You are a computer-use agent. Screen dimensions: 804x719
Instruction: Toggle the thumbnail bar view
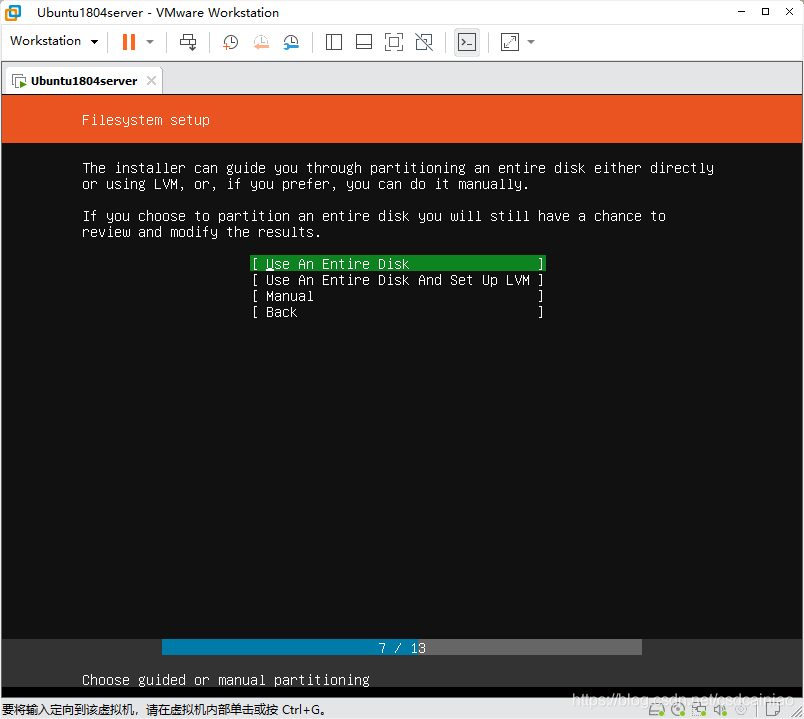[x=364, y=42]
